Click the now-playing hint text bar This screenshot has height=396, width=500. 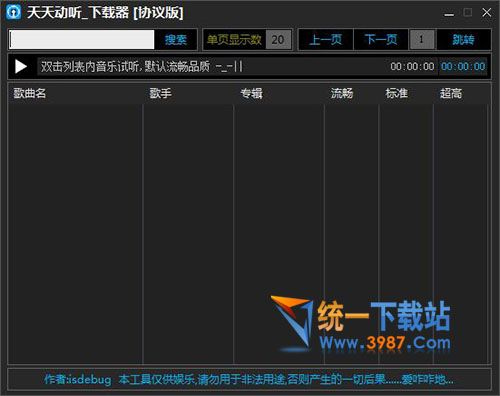[x=142, y=67]
